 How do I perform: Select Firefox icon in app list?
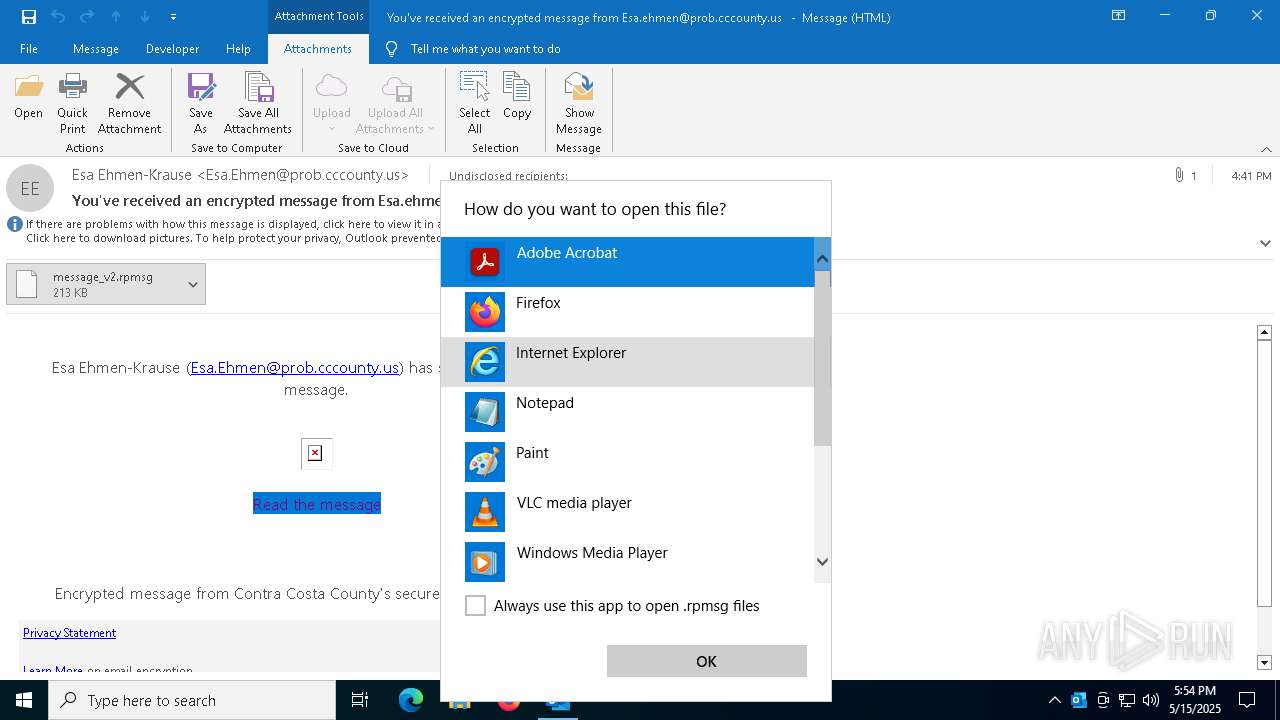click(485, 312)
